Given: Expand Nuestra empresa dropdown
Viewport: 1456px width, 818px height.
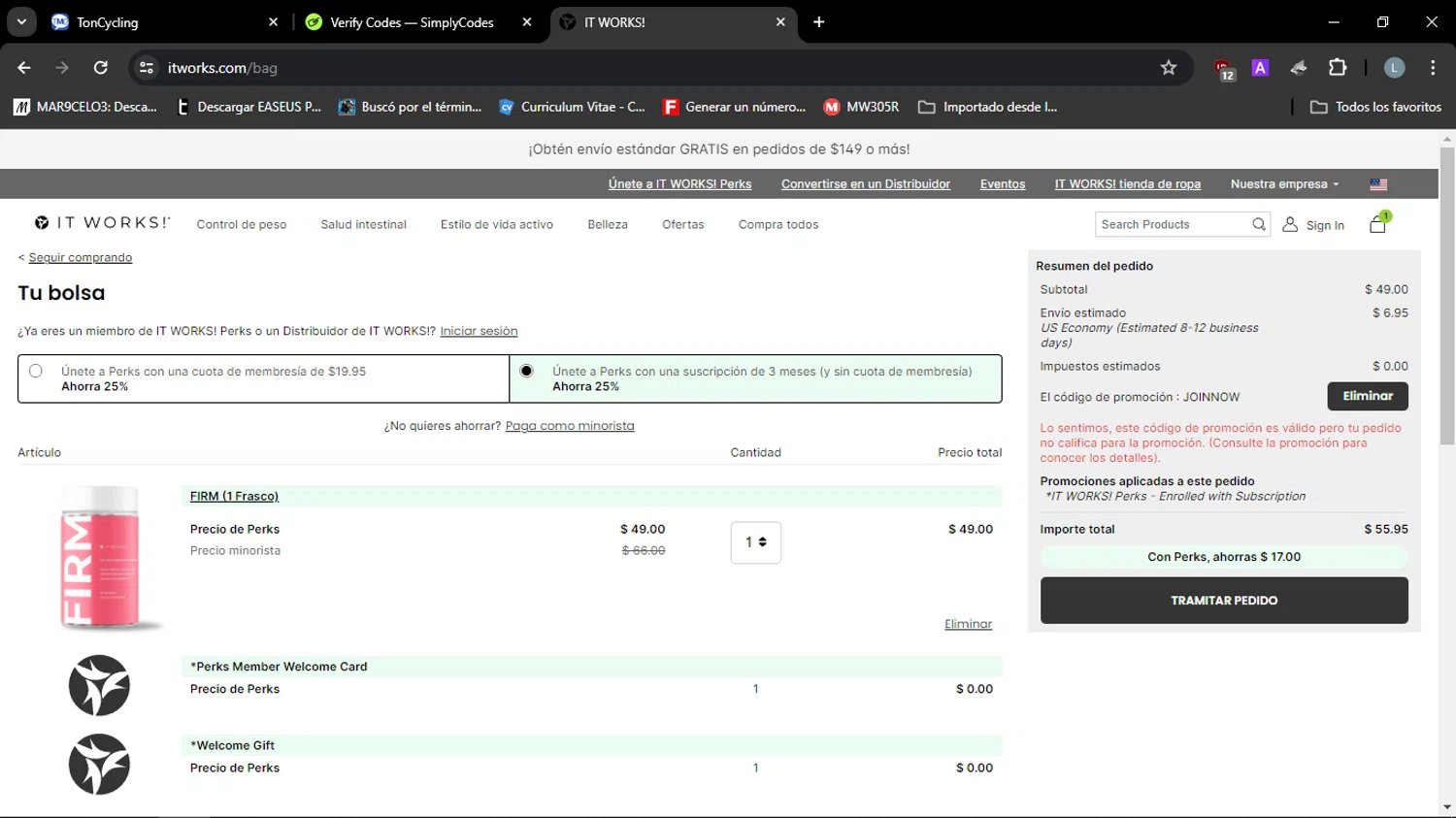Looking at the screenshot, I should coord(1284,183).
